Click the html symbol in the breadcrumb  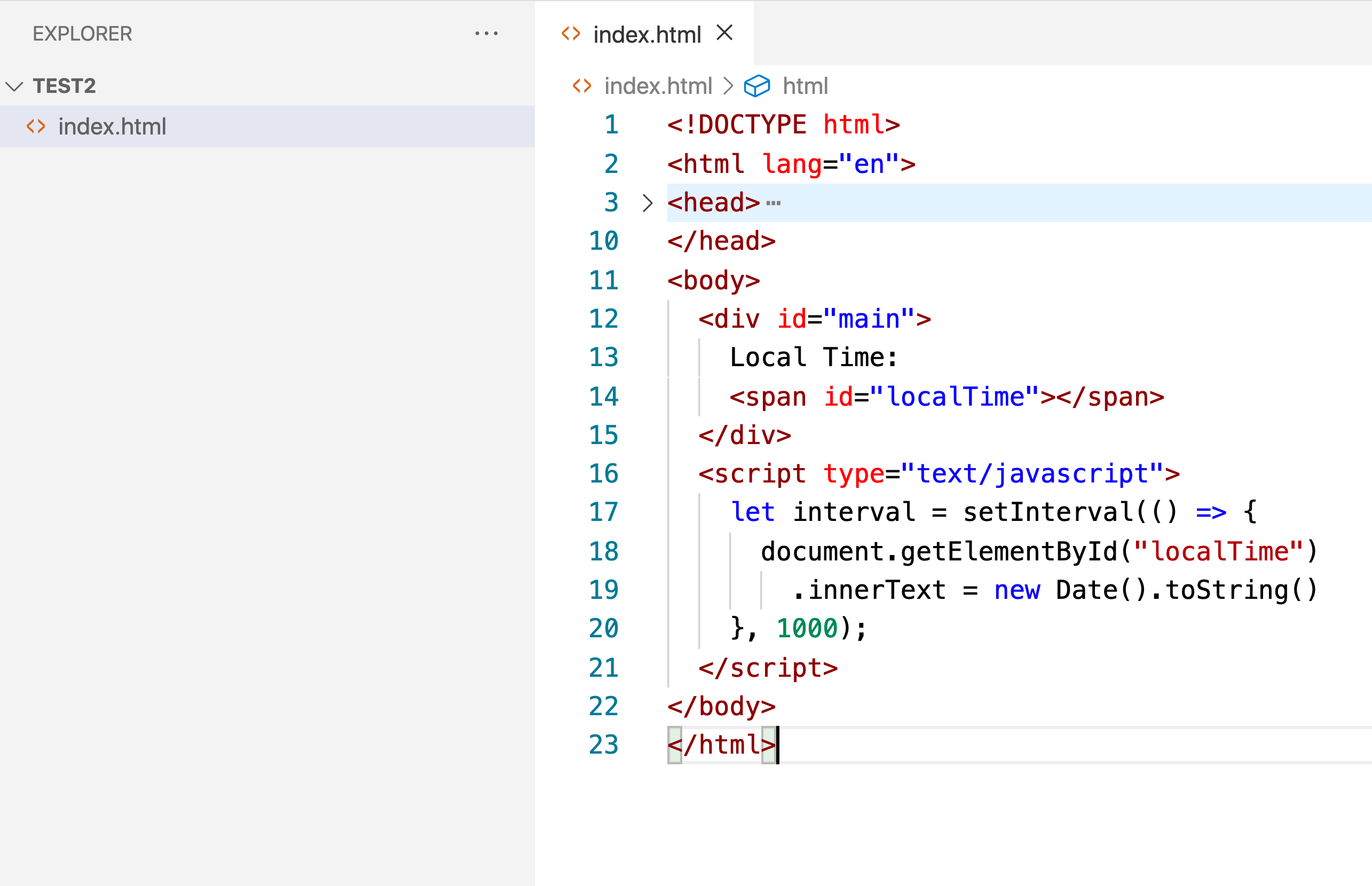805,86
